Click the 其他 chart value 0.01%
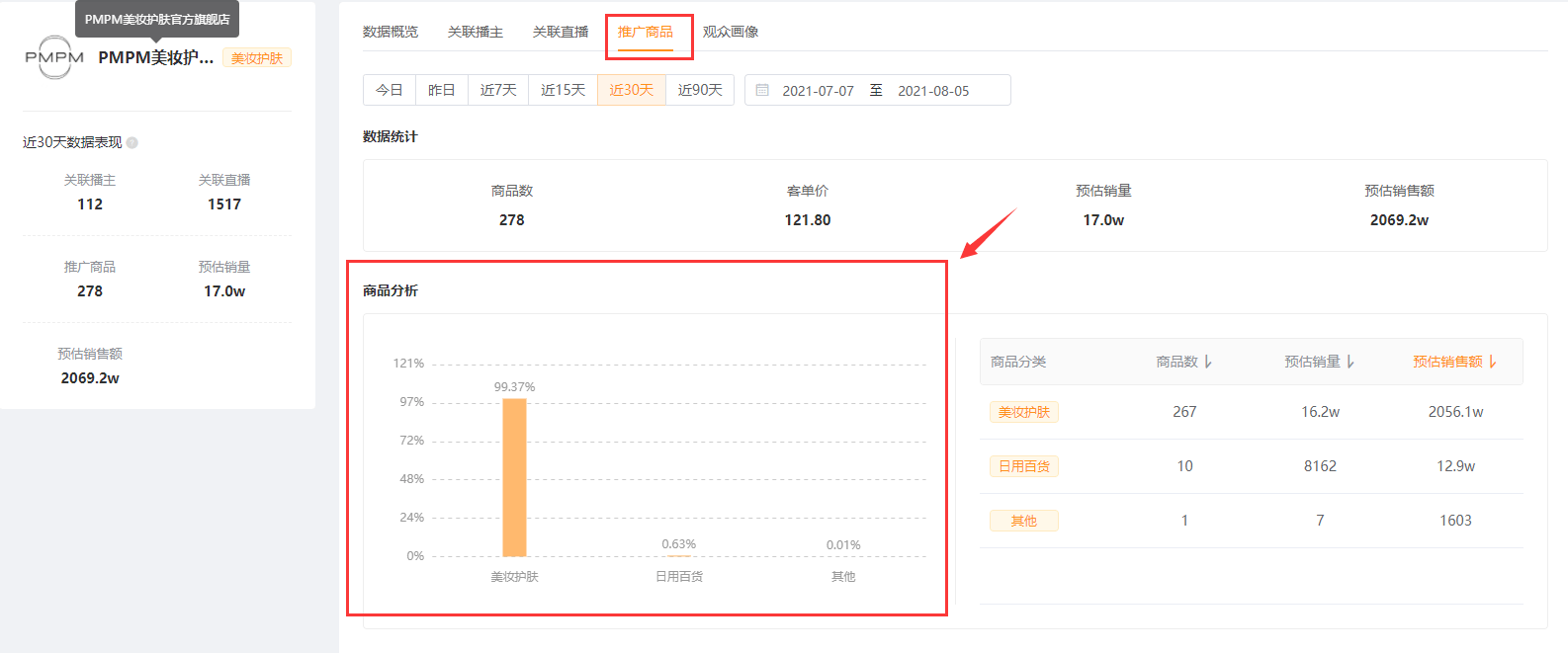1568x653 pixels. (x=843, y=545)
